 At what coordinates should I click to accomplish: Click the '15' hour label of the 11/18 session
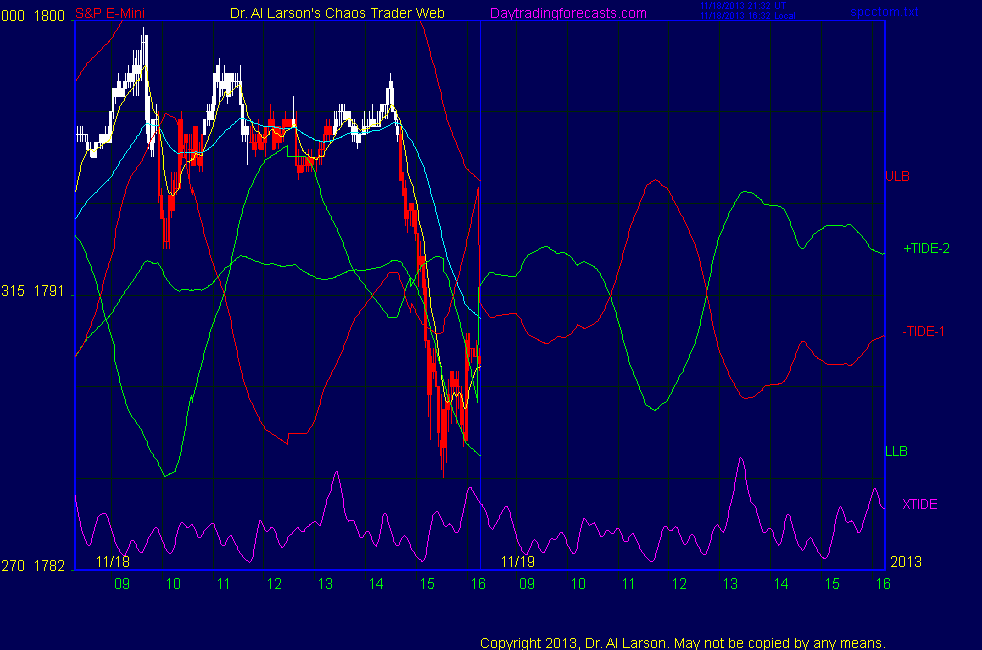[x=427, y=584]
